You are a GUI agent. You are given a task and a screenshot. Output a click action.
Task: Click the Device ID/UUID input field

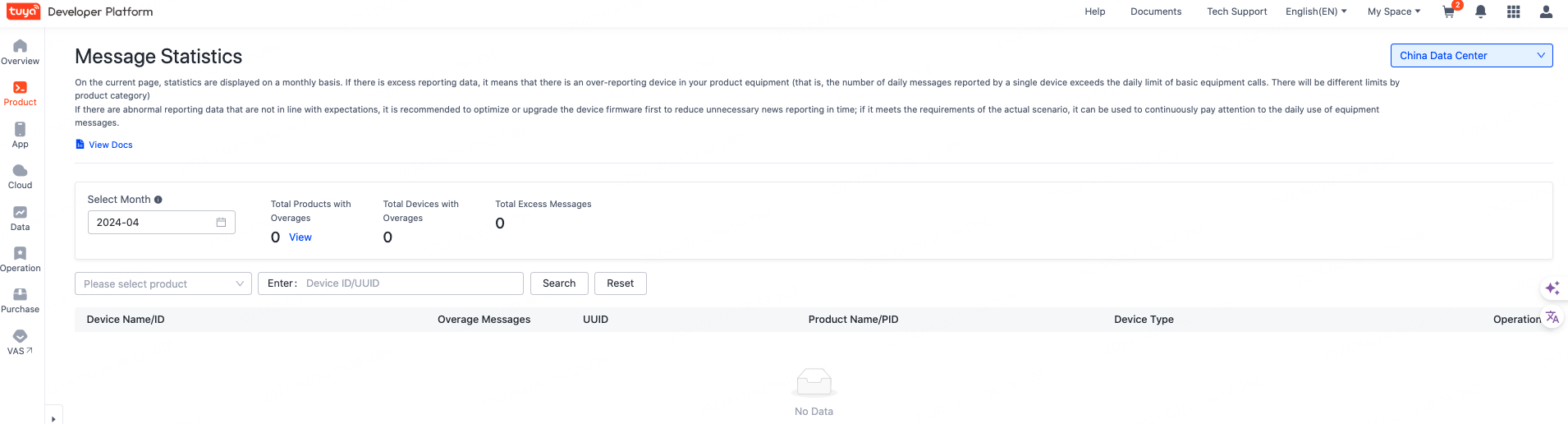pyautogui.click(x=410, y=283)
